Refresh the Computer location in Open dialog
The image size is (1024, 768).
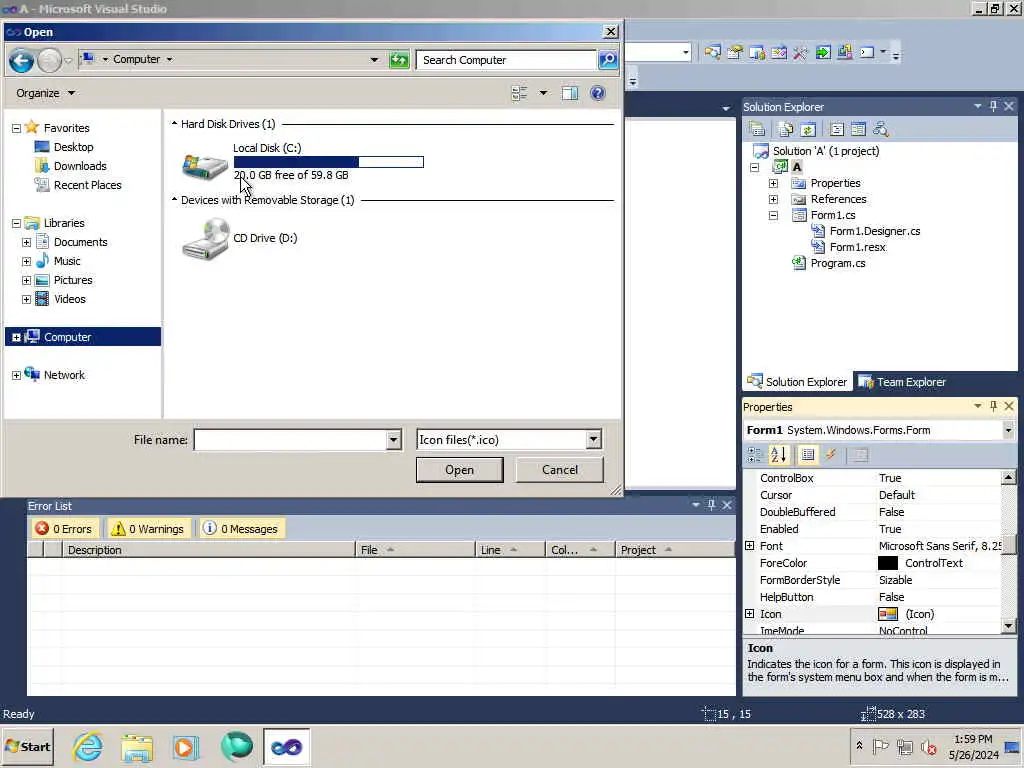click(399, 60)
